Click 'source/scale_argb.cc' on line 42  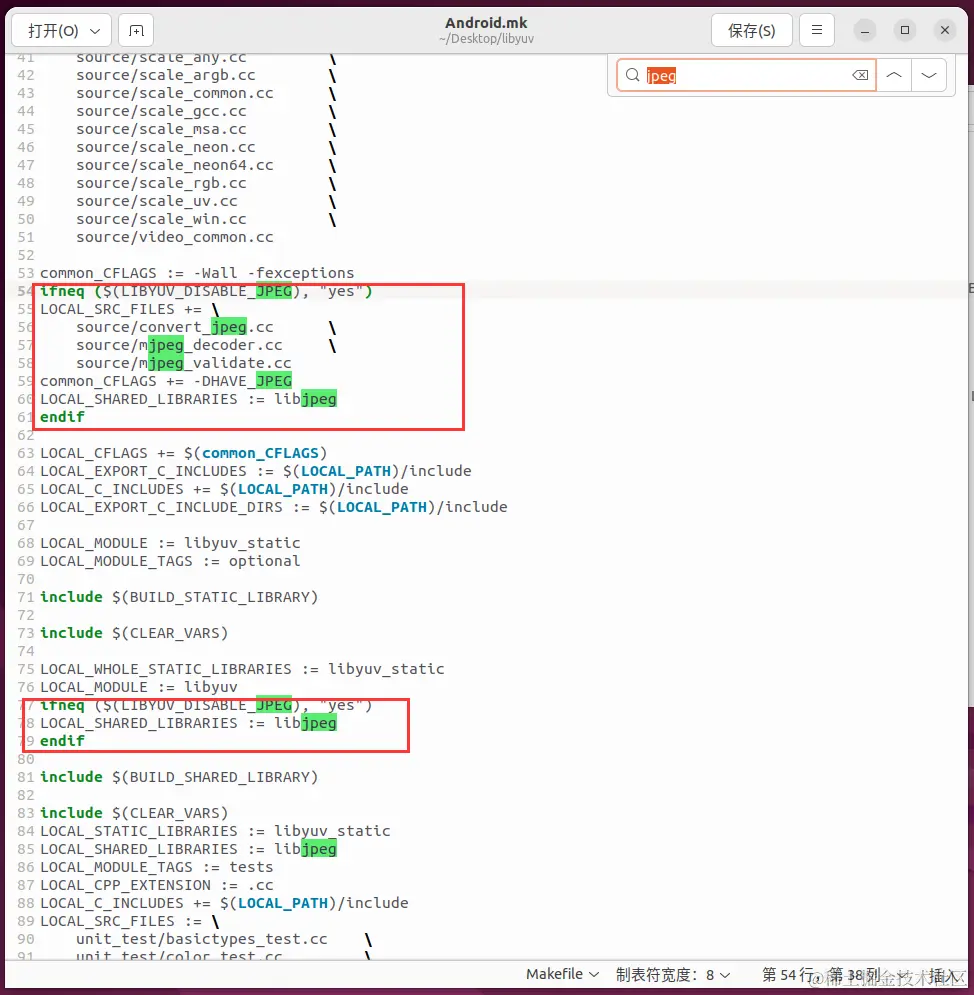coord(166,76)
